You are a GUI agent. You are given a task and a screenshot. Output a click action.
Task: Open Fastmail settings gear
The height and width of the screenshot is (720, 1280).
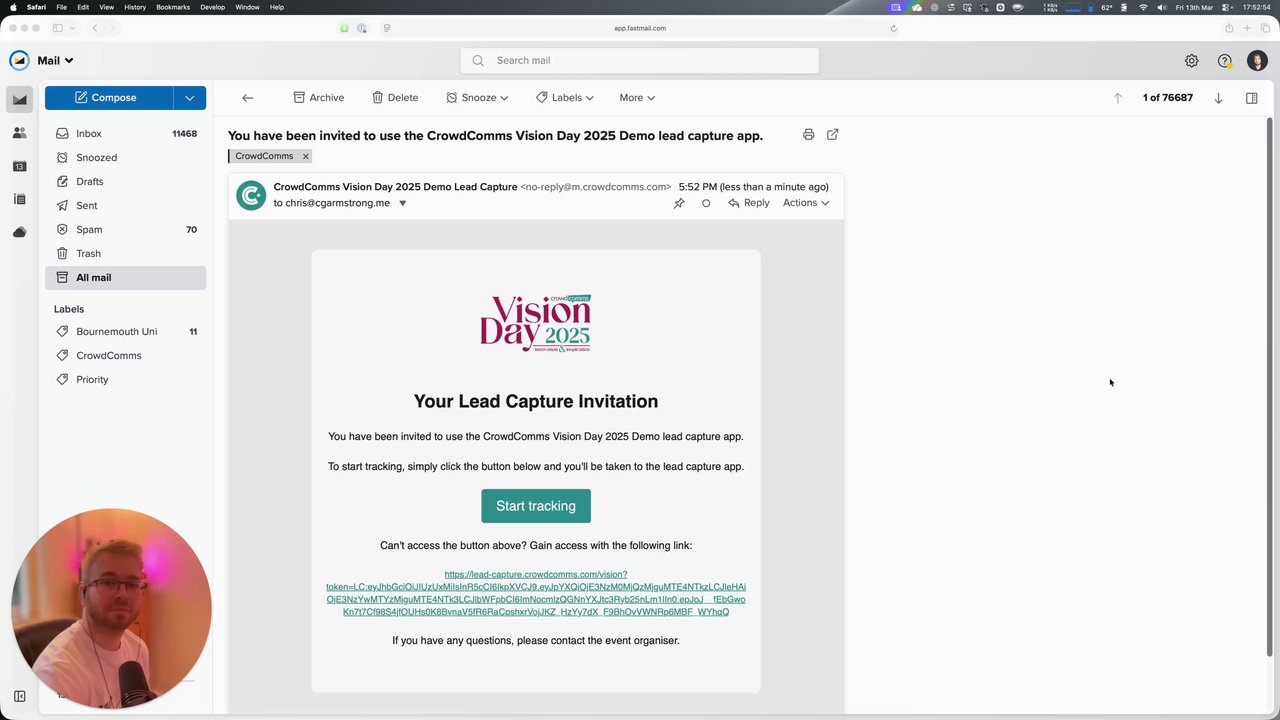[x=1191, y=61]
